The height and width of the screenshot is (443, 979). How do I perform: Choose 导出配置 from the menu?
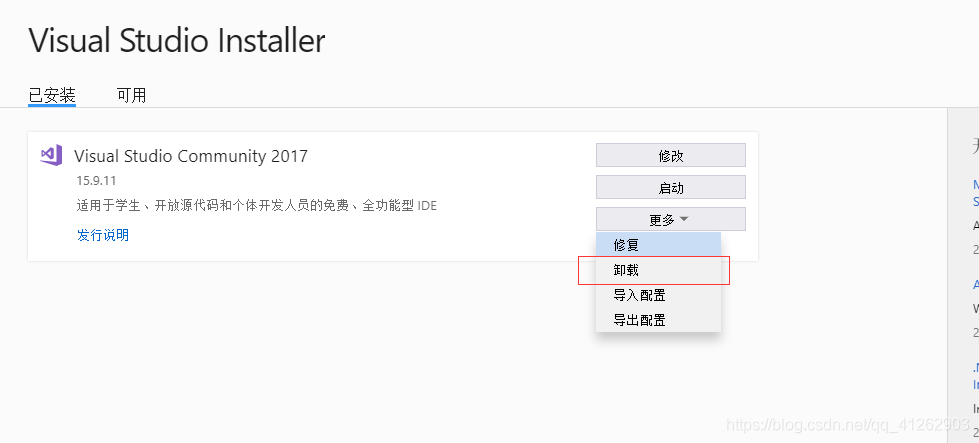(x=658, y=320)
